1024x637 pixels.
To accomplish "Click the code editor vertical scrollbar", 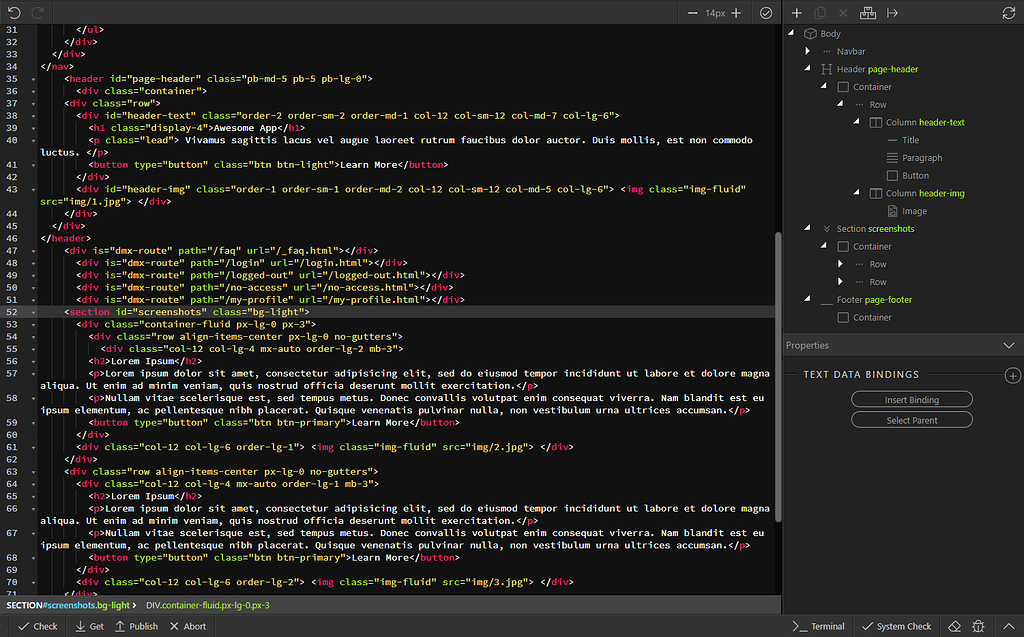I will 778,377.
